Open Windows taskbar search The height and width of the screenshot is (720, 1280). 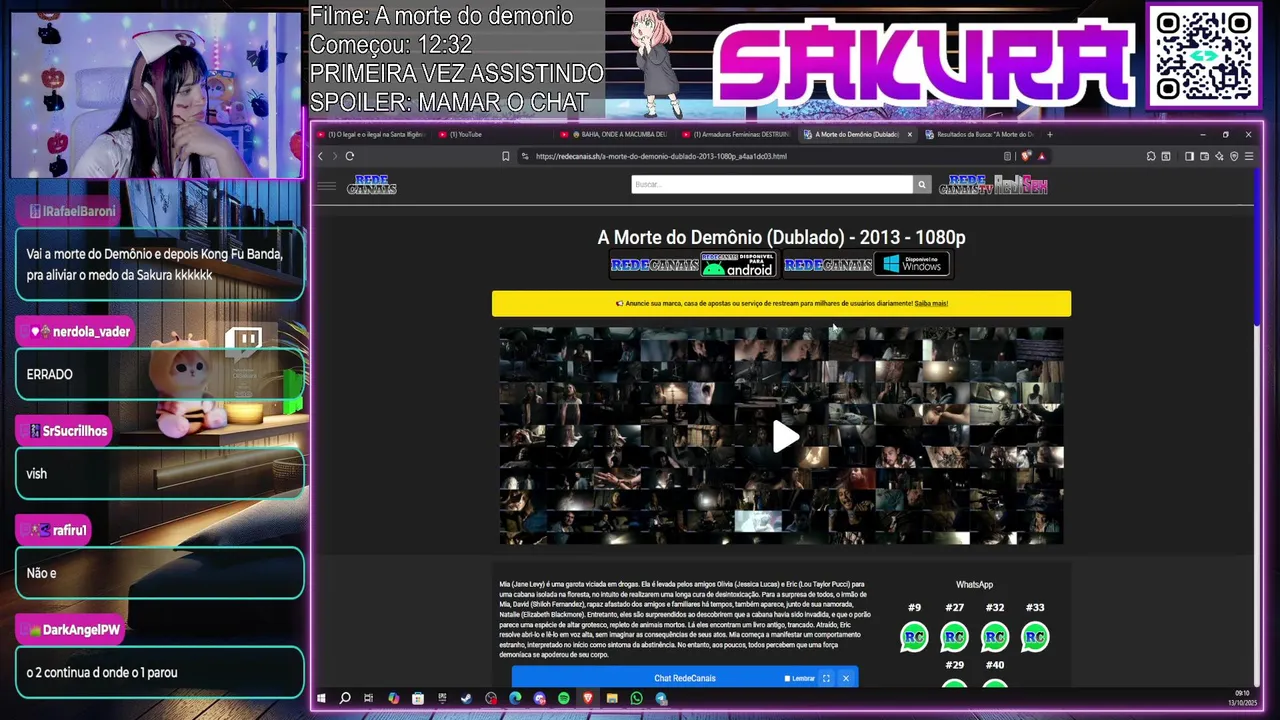coord(345,698)
